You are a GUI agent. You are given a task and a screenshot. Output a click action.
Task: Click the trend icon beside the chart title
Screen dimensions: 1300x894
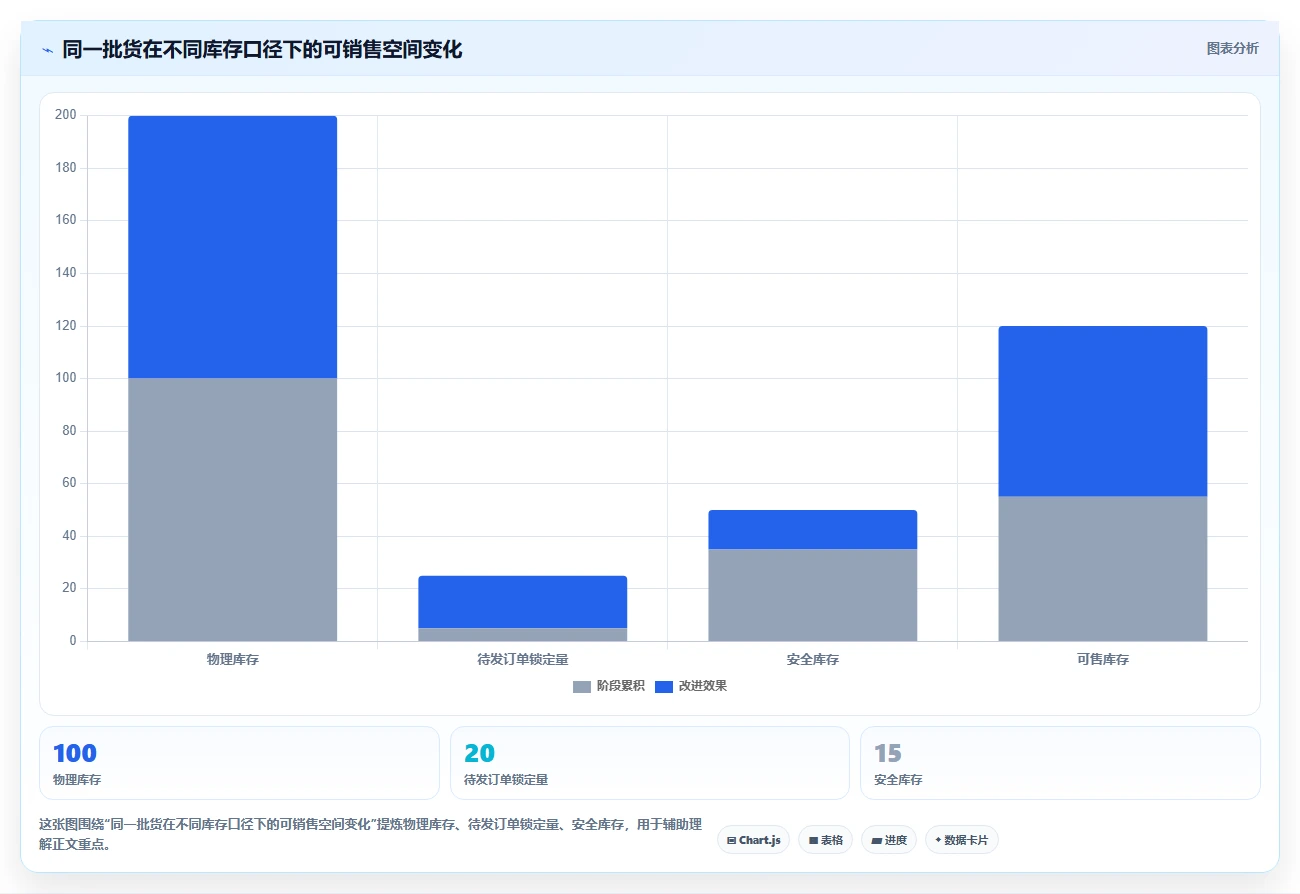click(x=47, y=50)
